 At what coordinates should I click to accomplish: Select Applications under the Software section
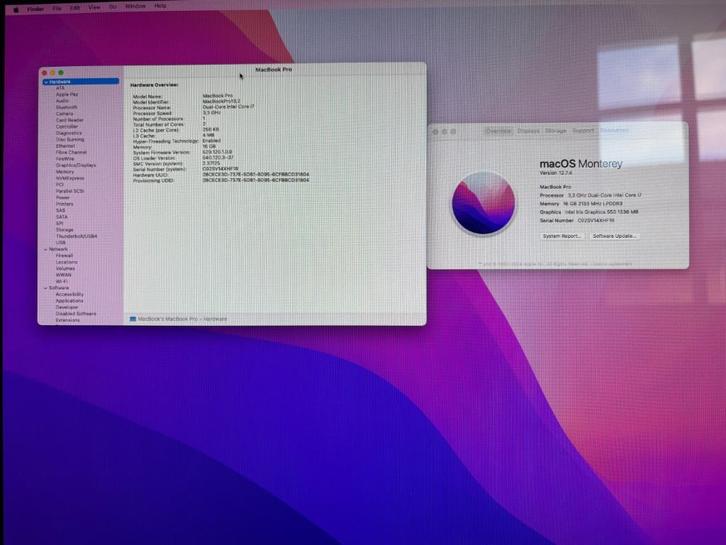(x=70, y=301)
